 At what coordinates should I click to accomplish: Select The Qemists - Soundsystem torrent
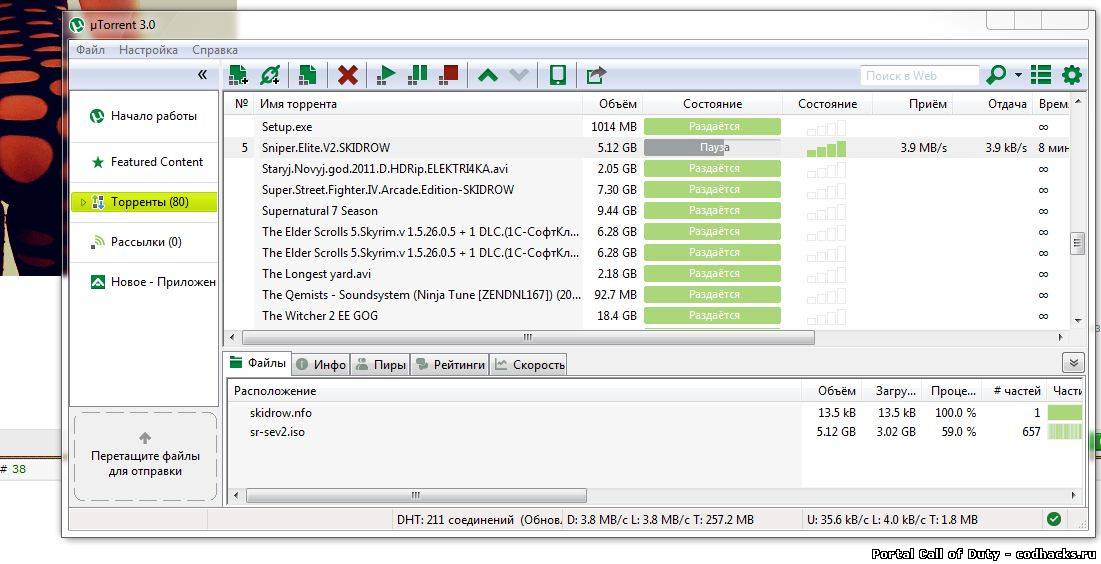click(x=646, y=295)
